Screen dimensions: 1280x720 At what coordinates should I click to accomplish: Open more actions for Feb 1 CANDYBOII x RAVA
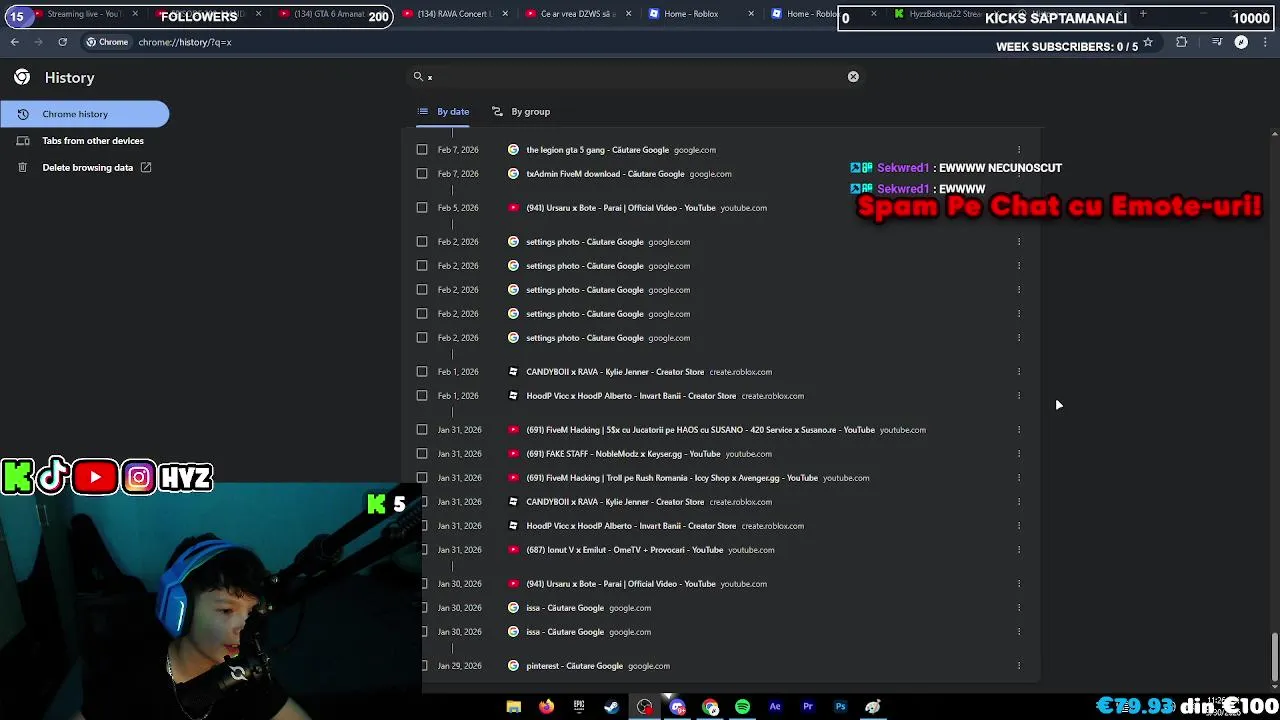pos(1018,372)
